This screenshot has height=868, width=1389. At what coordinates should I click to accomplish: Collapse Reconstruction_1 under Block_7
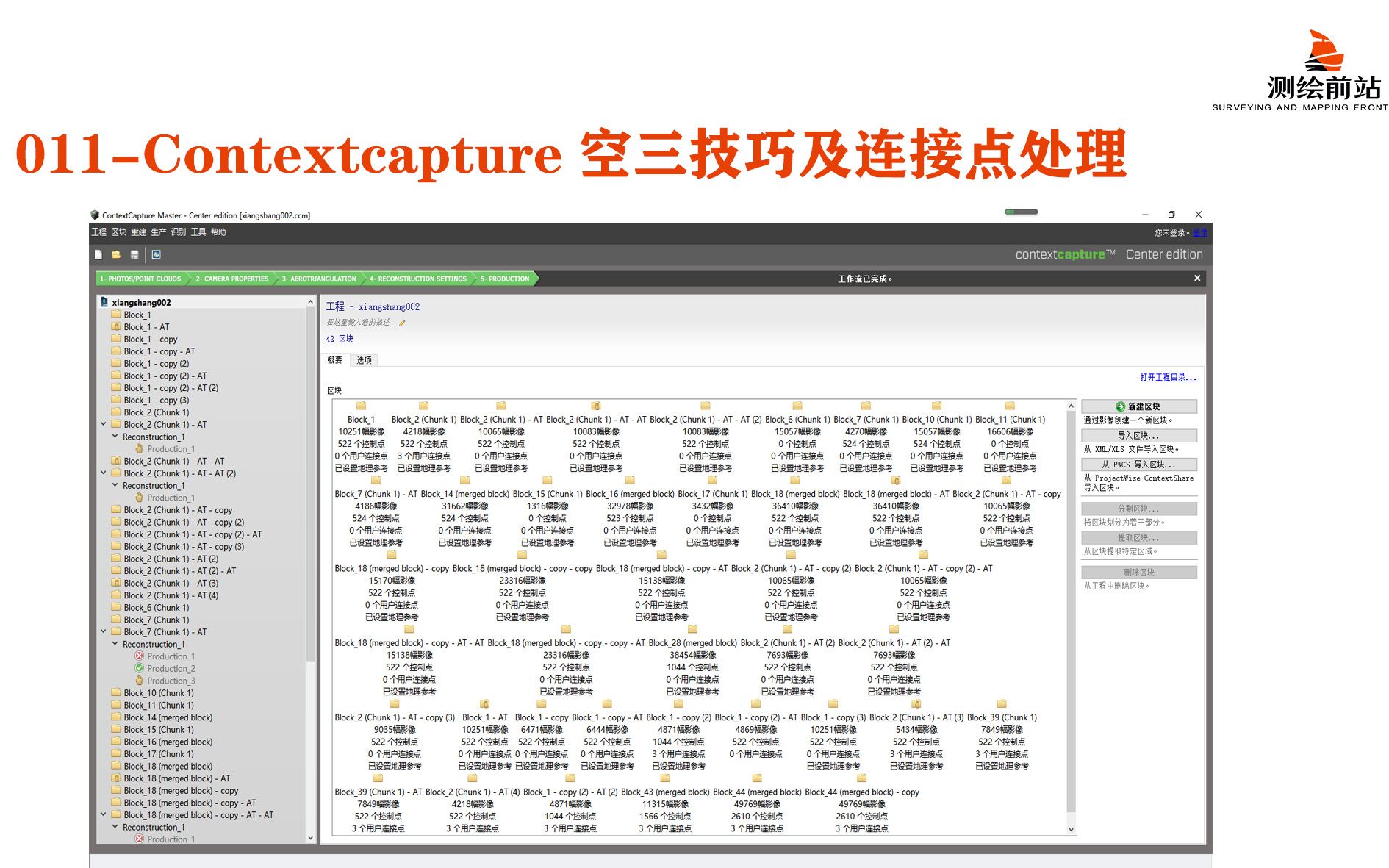(x=115, y=643)
